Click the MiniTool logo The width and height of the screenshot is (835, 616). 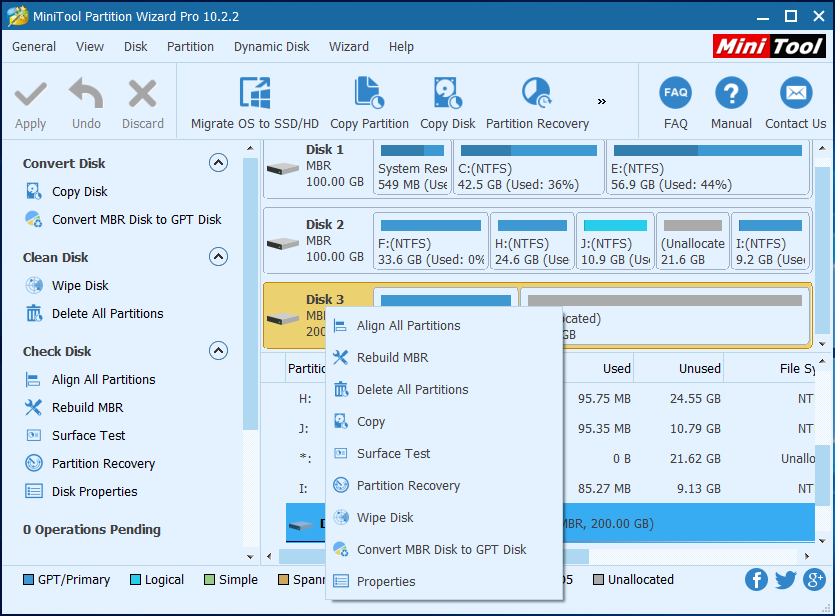pyautogui.click(x=769, y=46)
